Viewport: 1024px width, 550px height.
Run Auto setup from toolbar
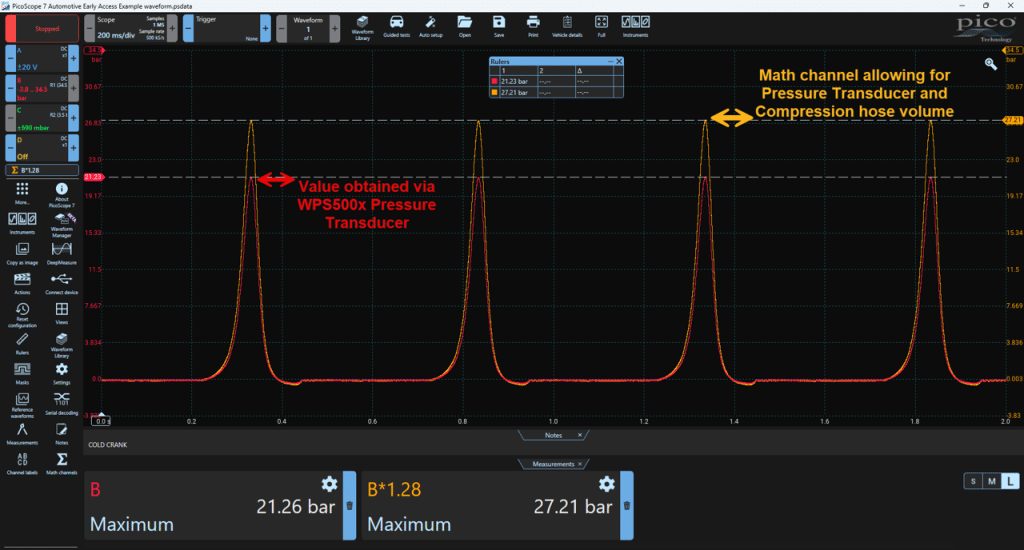pos(430,26)
